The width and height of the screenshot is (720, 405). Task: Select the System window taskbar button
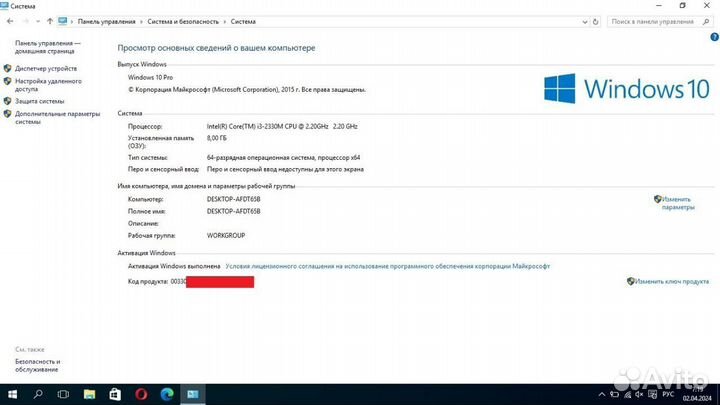point(193,394)
